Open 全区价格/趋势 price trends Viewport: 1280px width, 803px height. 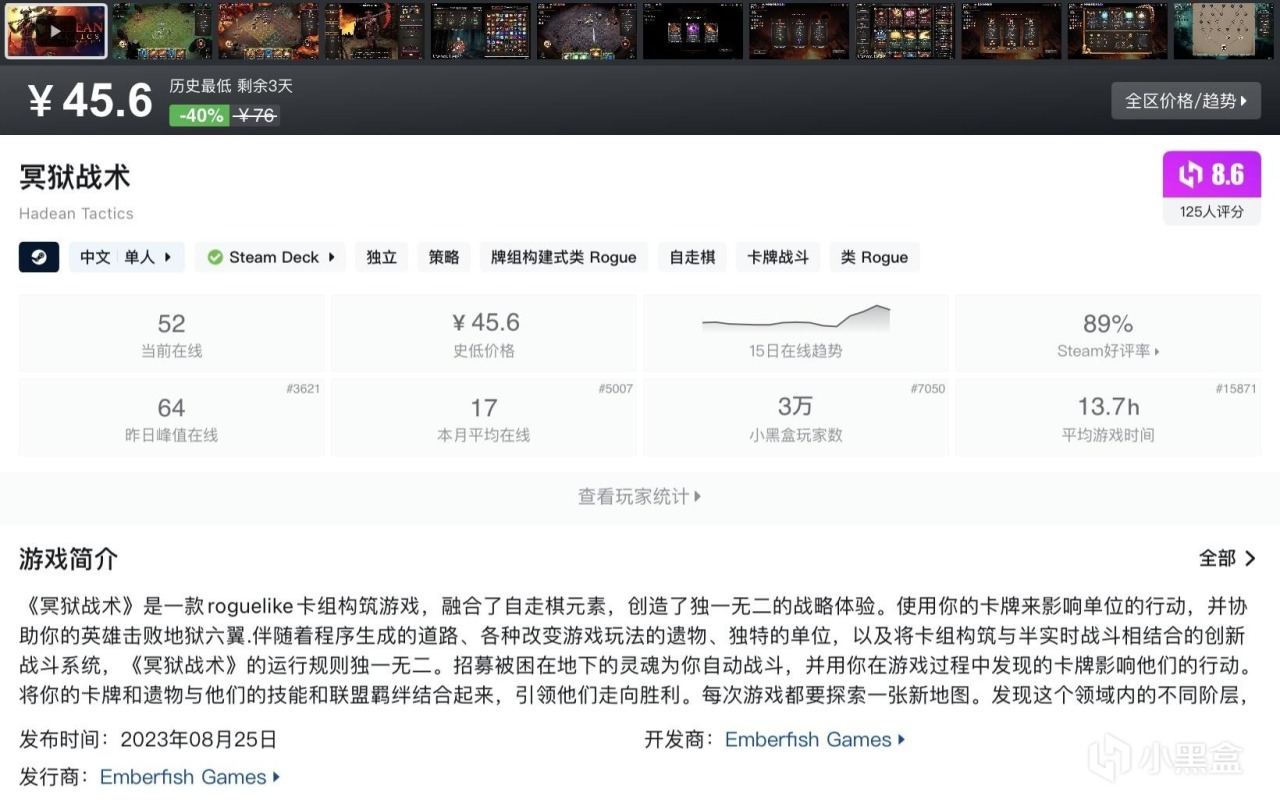coord(1186,101)
